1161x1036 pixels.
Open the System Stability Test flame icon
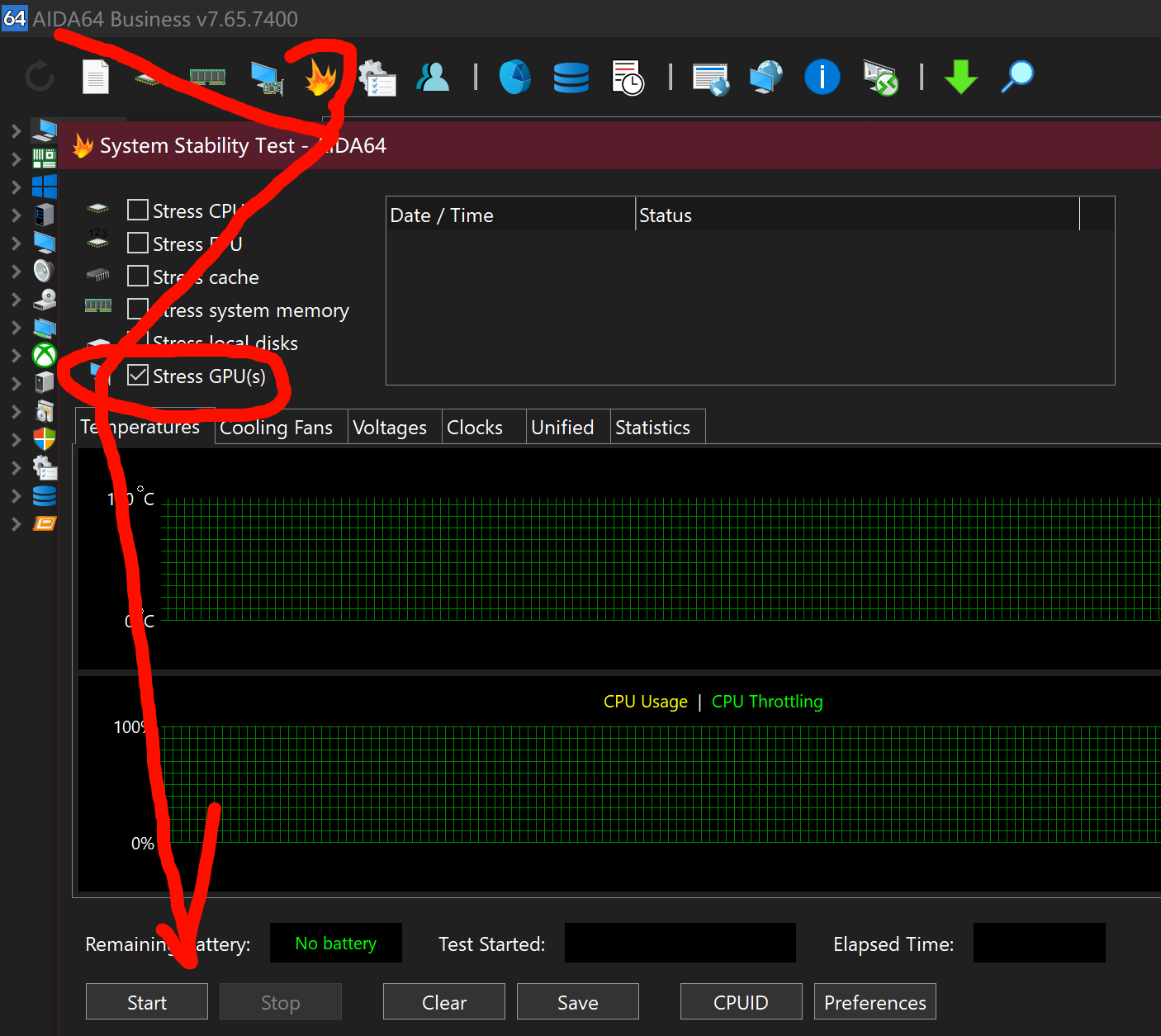click(321, 78)
